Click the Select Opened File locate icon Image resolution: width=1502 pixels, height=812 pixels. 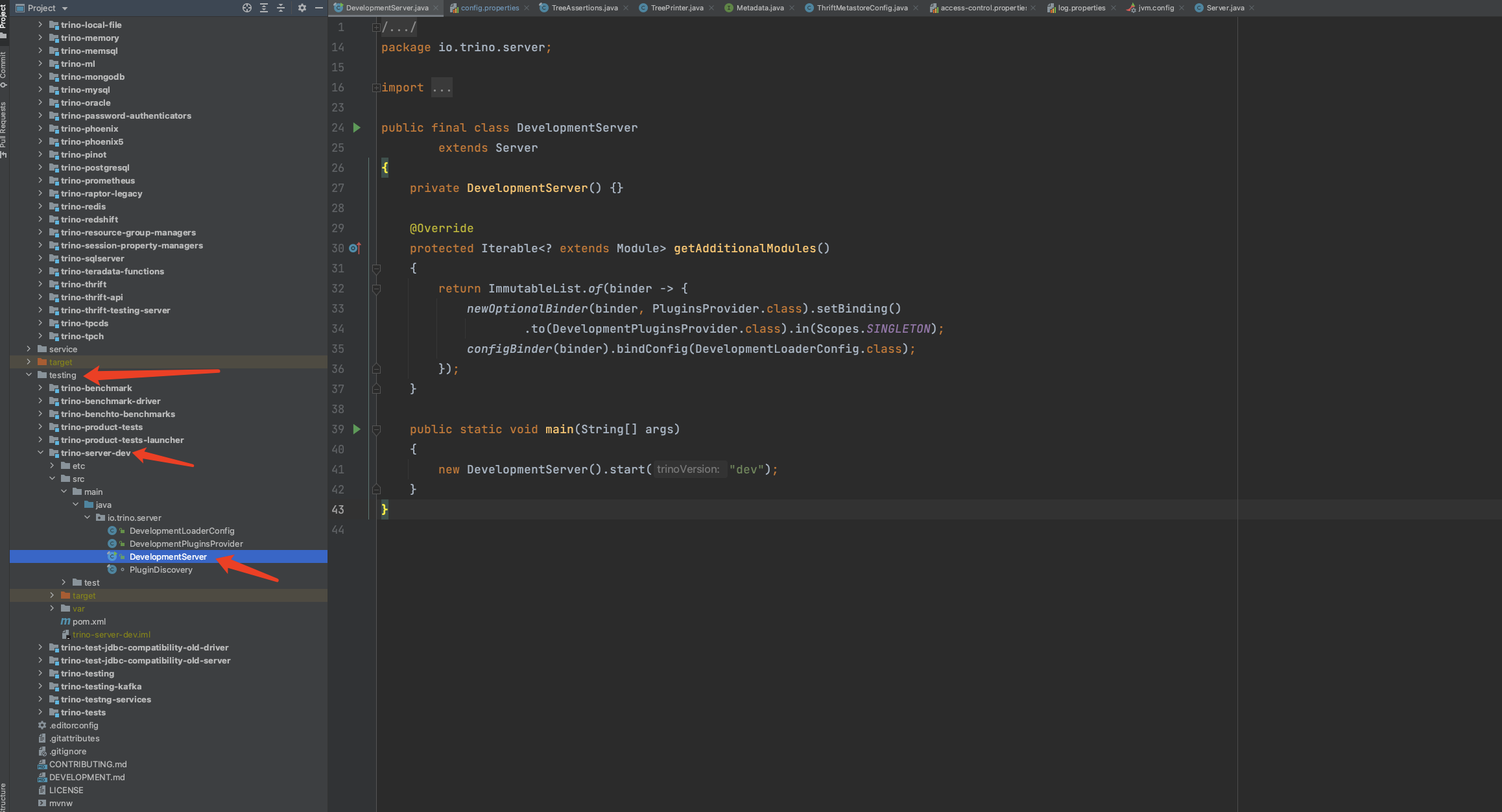[247, 8]
